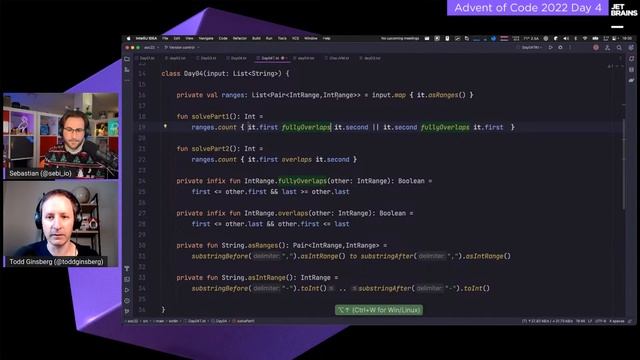The image size is (640, 360).
Task: Open the Run tool window icon
Action: [127, 290]
